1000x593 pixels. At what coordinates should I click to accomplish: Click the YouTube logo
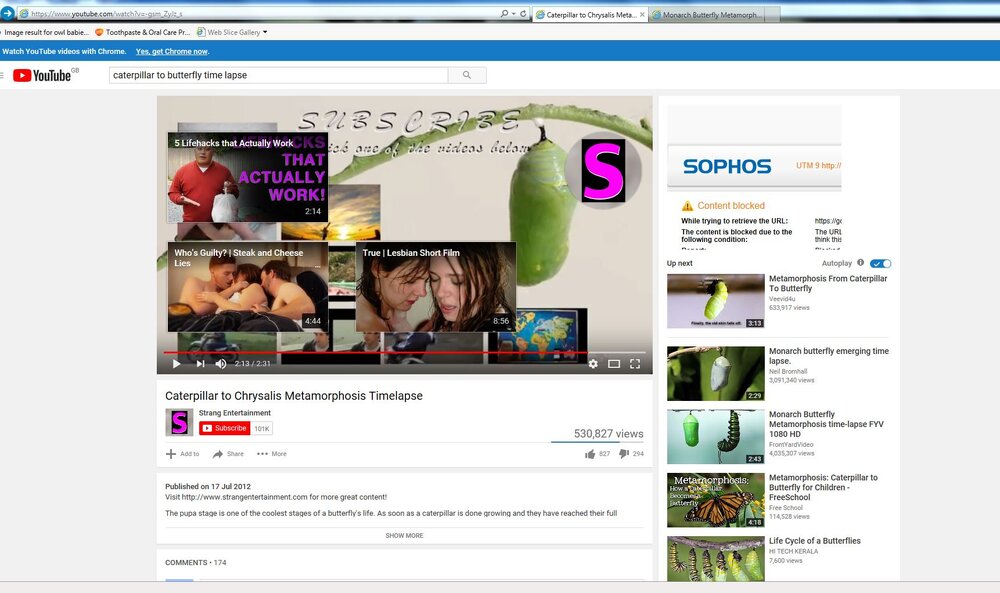point(42,75)
